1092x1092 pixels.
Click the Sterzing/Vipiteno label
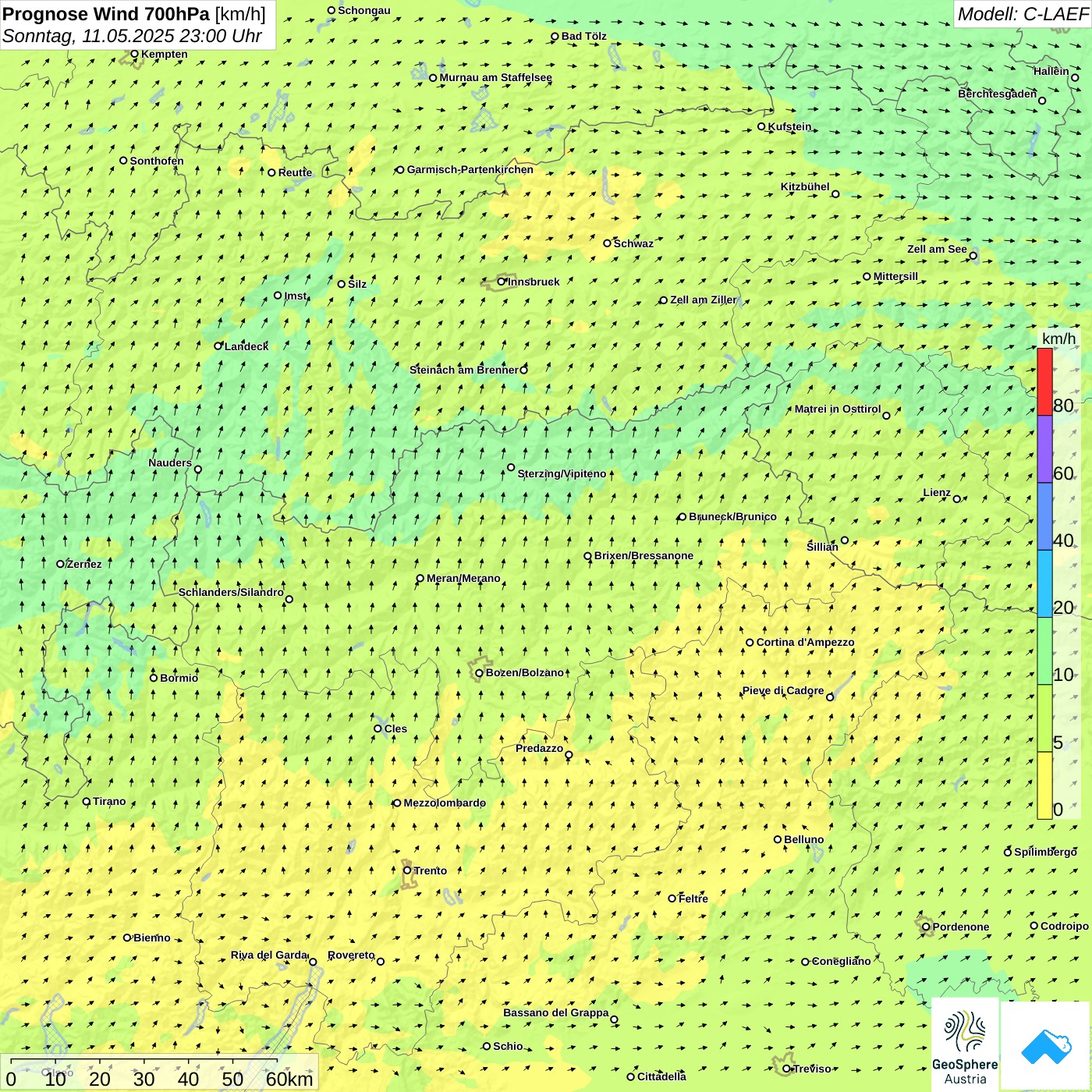tap(562, 473)
